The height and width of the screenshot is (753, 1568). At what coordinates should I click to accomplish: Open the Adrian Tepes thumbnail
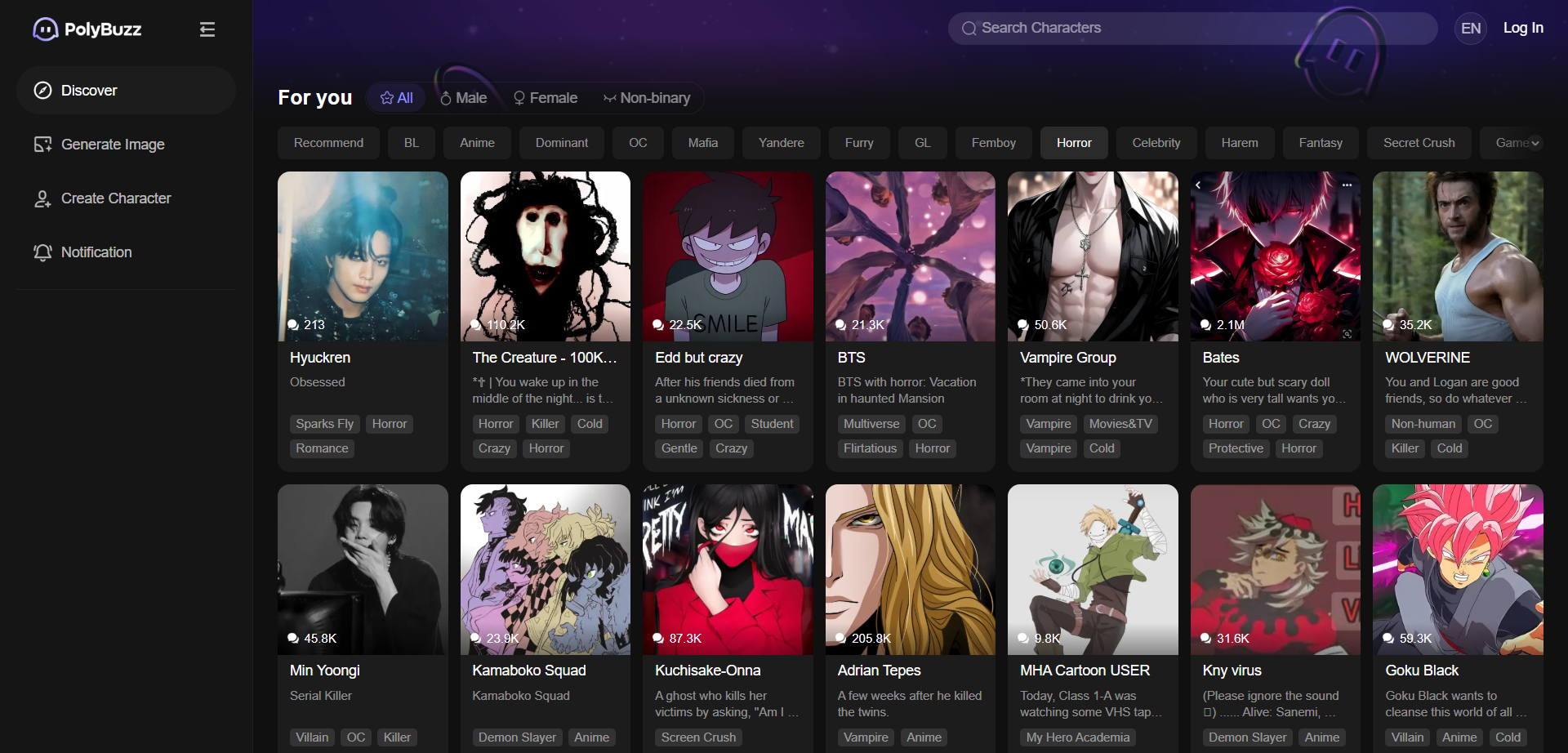click(x=911, y=569)
